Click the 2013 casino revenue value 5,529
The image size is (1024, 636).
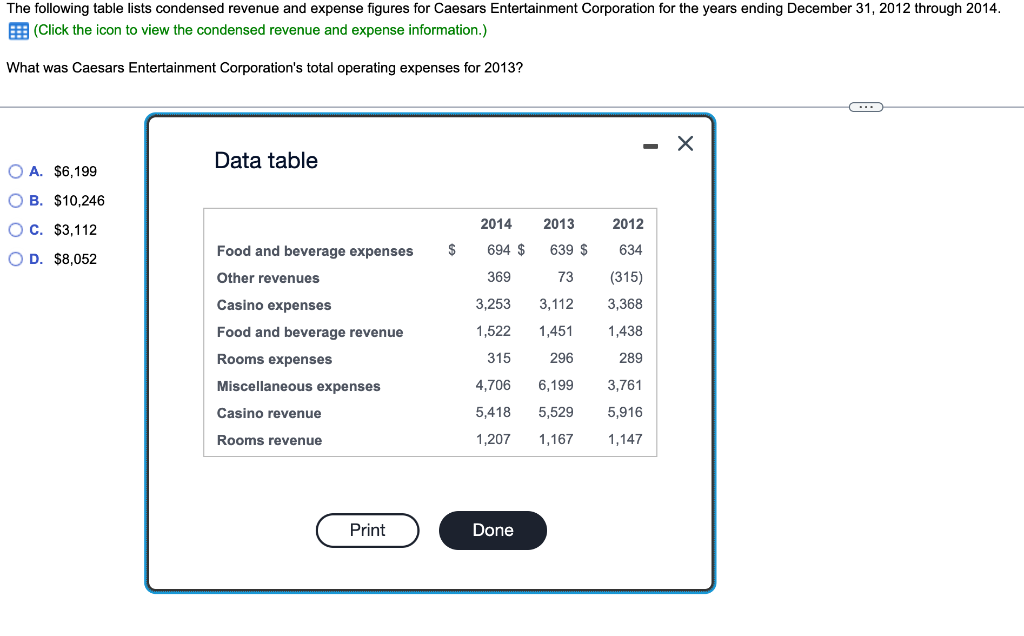coord(556,412)
